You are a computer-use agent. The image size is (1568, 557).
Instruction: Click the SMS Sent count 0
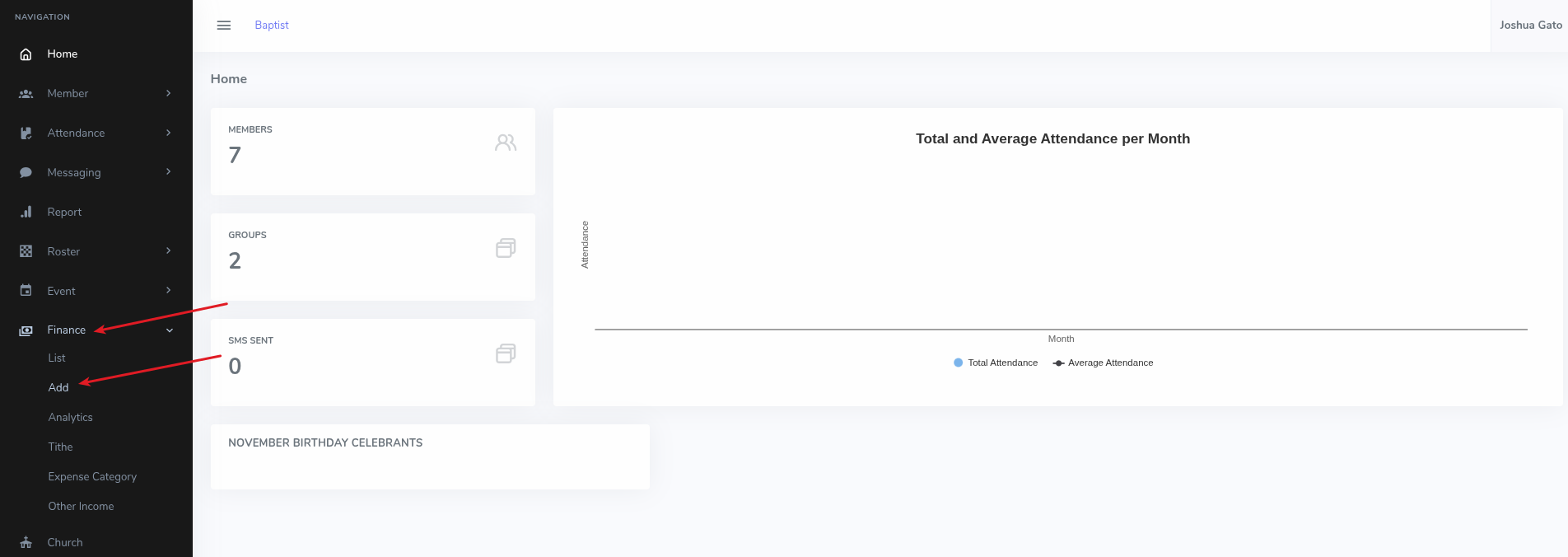(x=235, y=366)
